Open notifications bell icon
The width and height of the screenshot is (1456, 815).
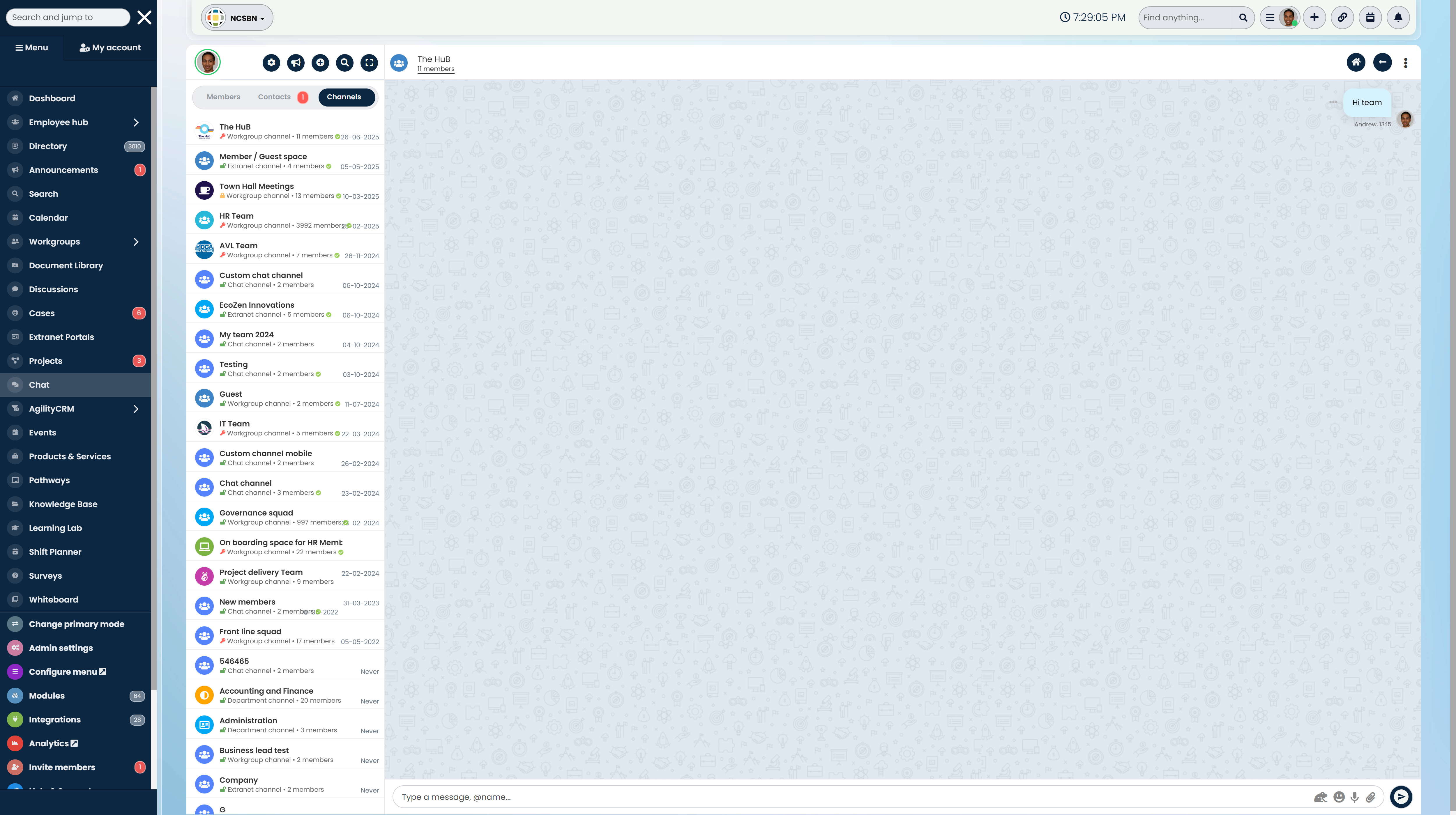(x=1398, y=17)
